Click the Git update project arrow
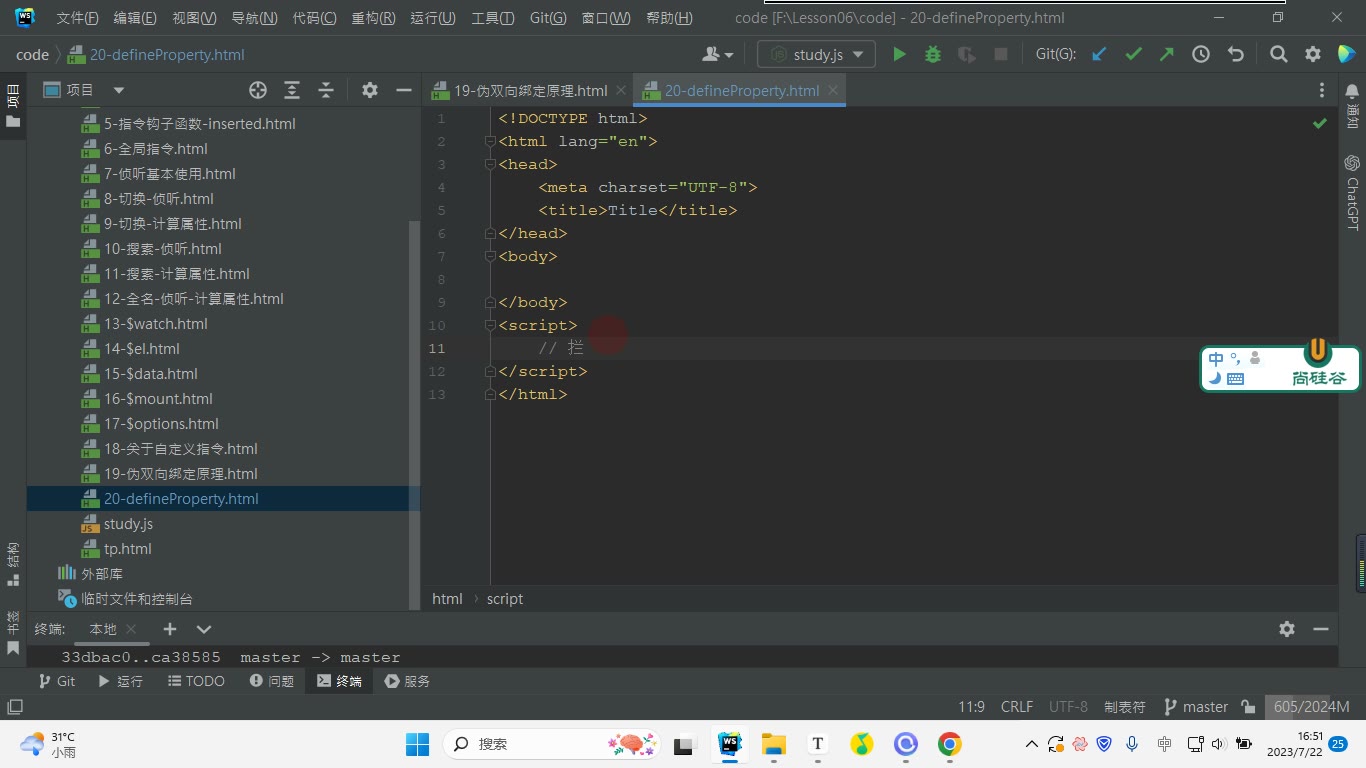The width and height of the screenshot is (1366, 768). [1099, 54]
